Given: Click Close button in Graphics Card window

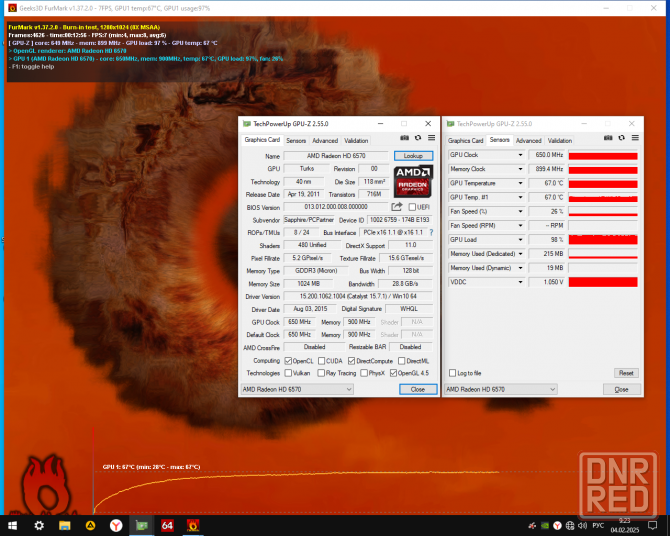Looking at the screenshot, I should click(x=418, y=389).
